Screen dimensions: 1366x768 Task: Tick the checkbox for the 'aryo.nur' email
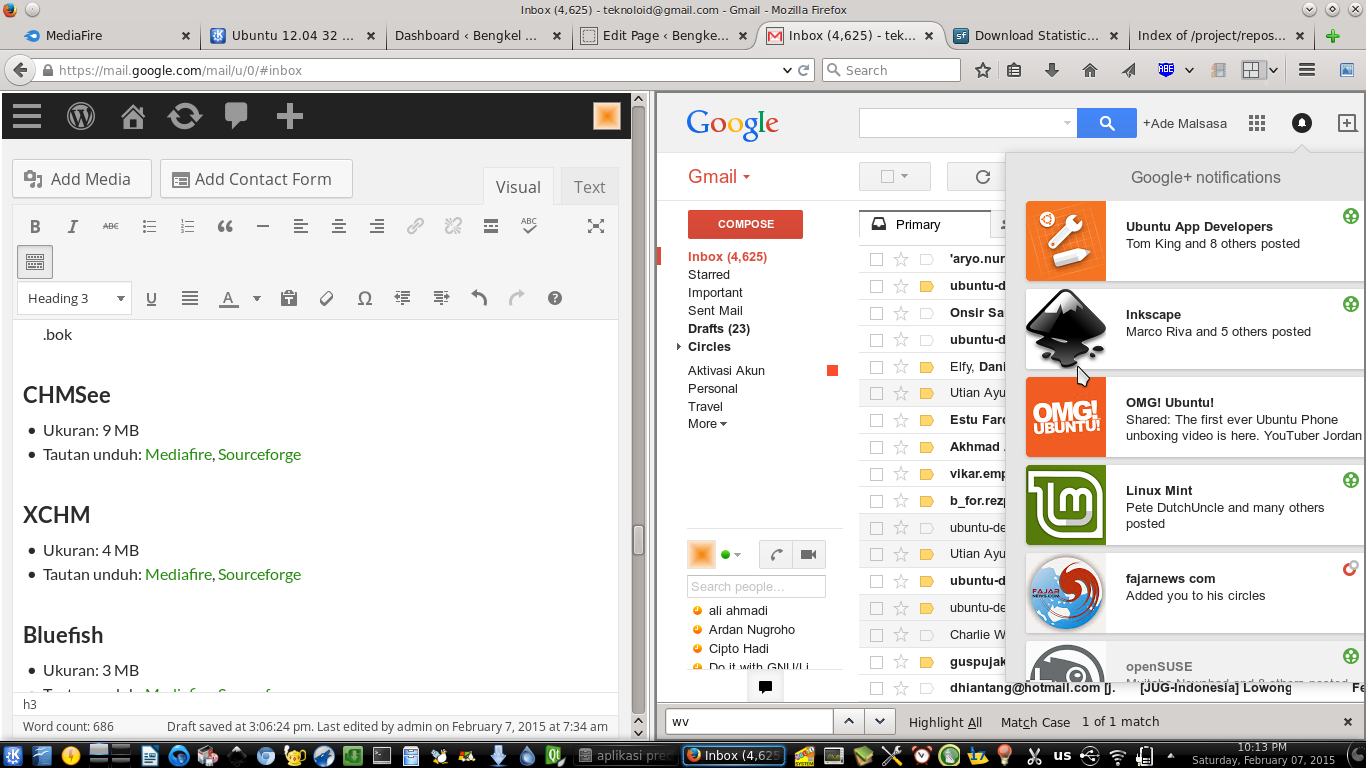pos(876,259)
